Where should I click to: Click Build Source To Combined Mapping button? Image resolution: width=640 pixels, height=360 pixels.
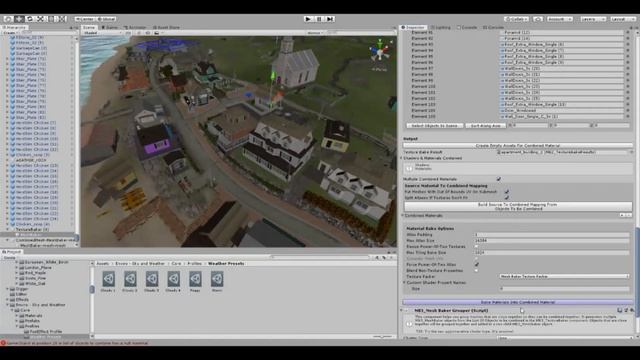518,207
